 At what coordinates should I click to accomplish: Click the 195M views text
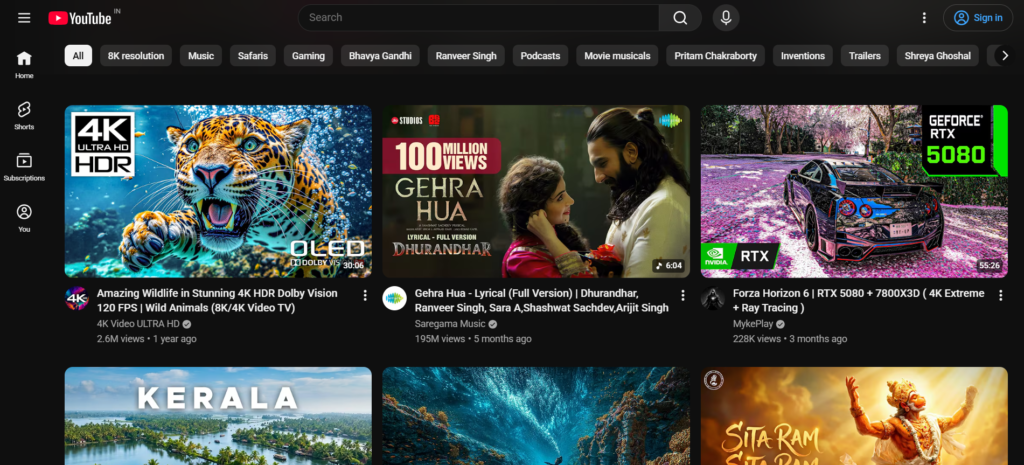[440, 339]
